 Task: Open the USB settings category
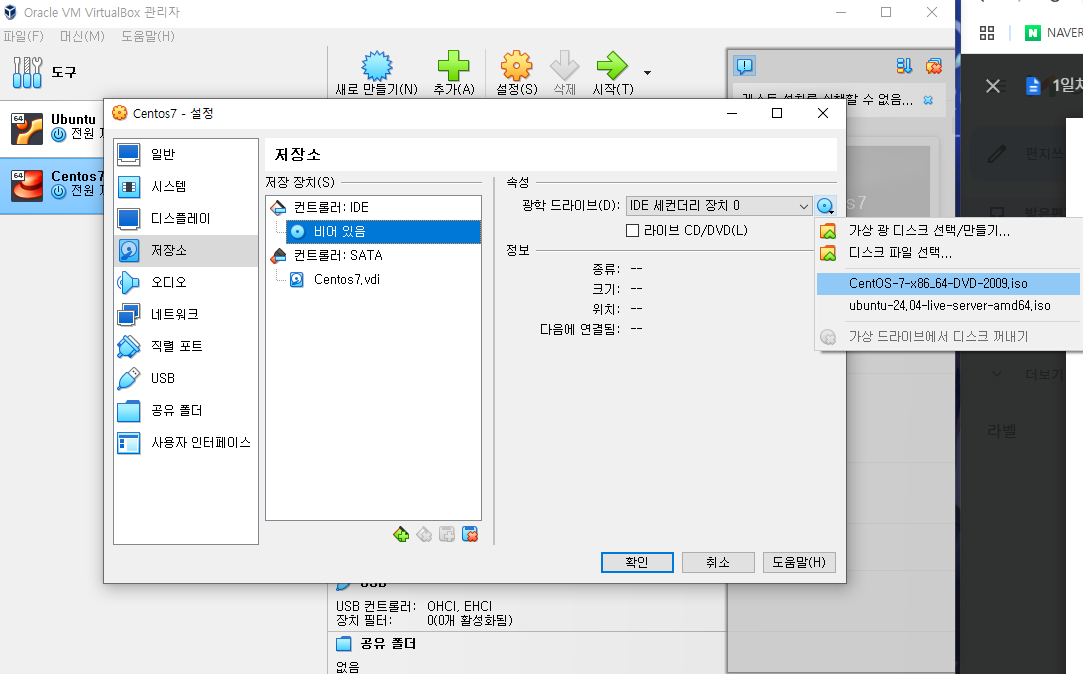coord(186,378)
